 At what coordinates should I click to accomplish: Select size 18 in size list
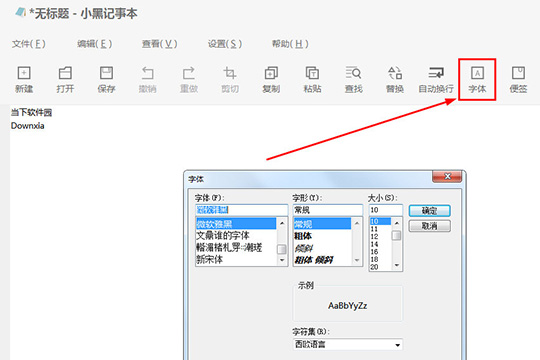pos(380,259)
